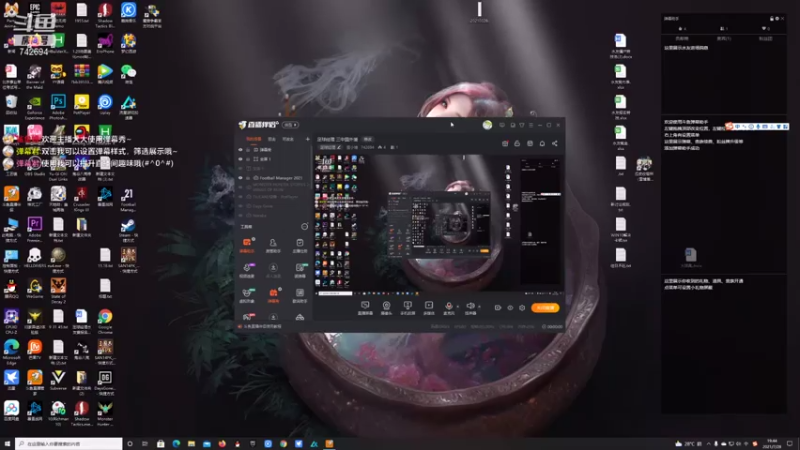Click the speaker volume icon in streaming toolbar
The width and height of the screenshot is (800, 450).
pos(470,306)
